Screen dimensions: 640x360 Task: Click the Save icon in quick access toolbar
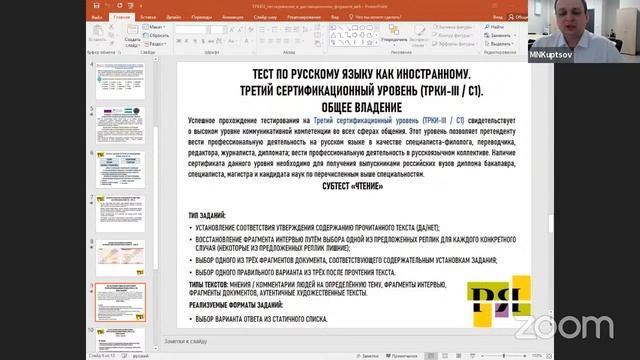click(x=96, y=6)
